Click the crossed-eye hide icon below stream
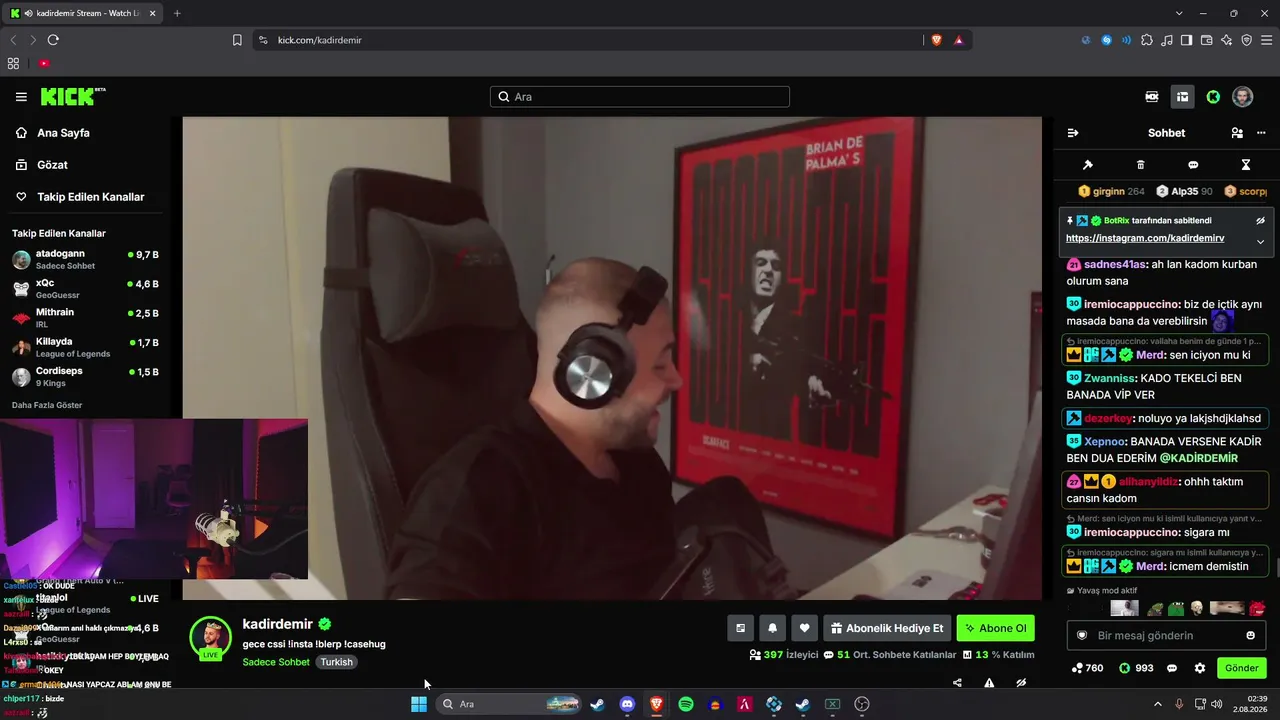Screen dimensions: 1280x720 click(1021, 683)
